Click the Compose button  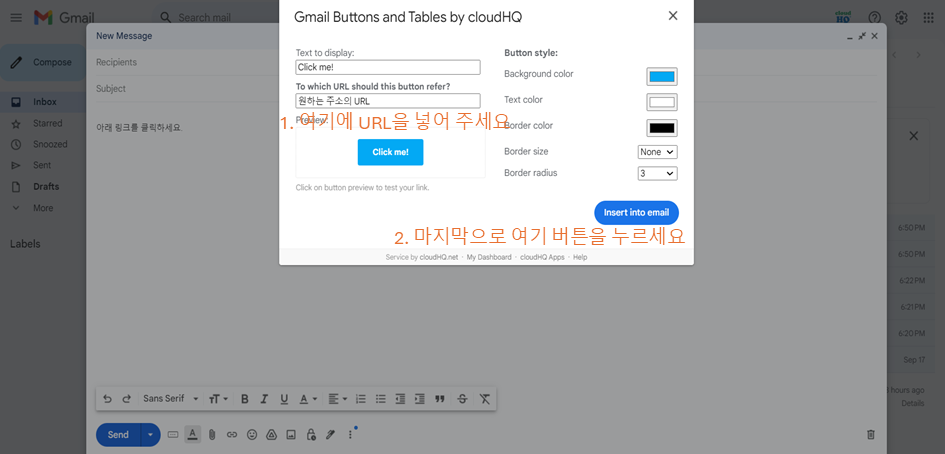click(43, 62)
